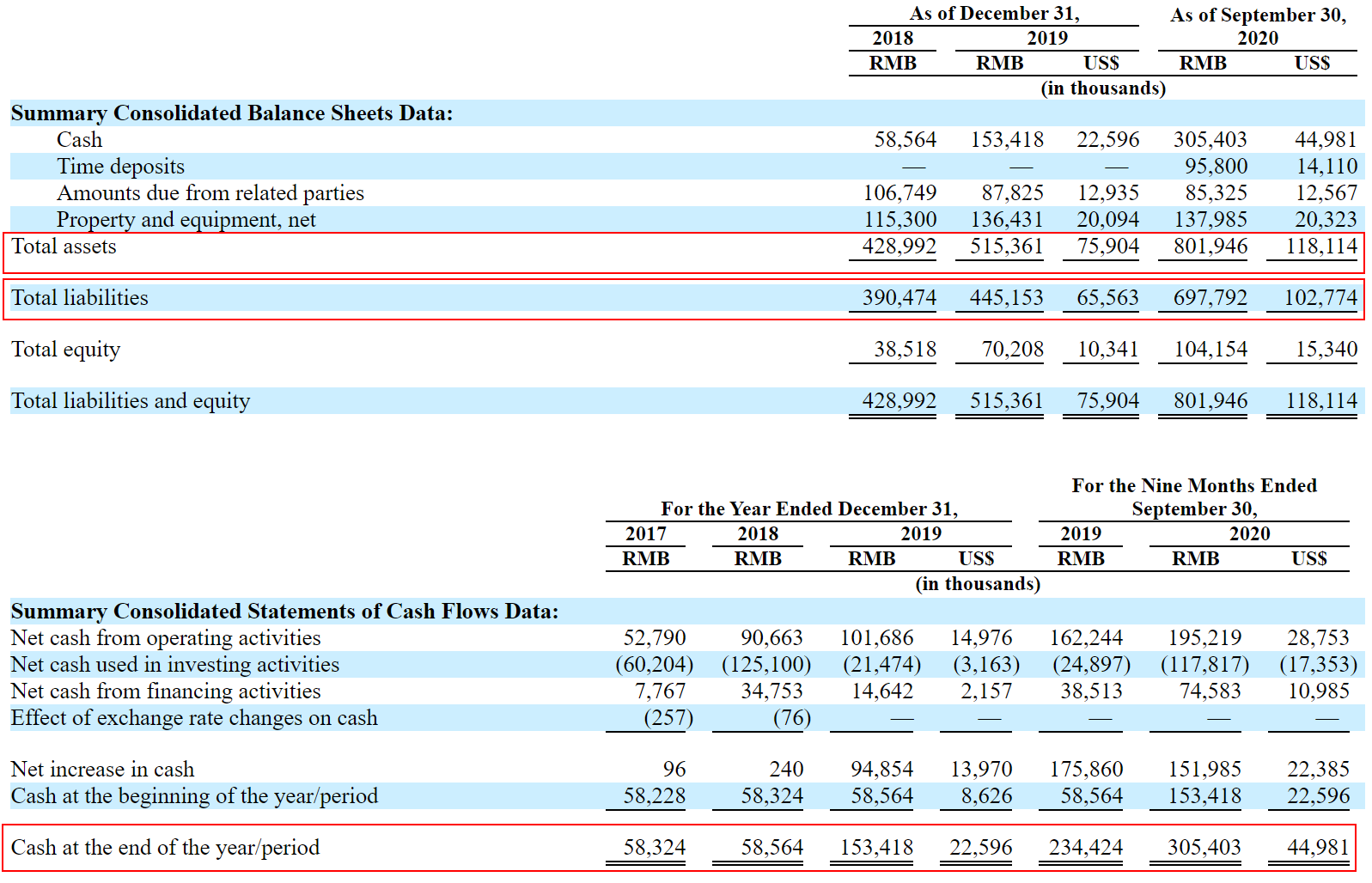The width and height of the screenshot is (1372, 883).
Task: Click the As of December 31 column header
Action: coord(994,14)
